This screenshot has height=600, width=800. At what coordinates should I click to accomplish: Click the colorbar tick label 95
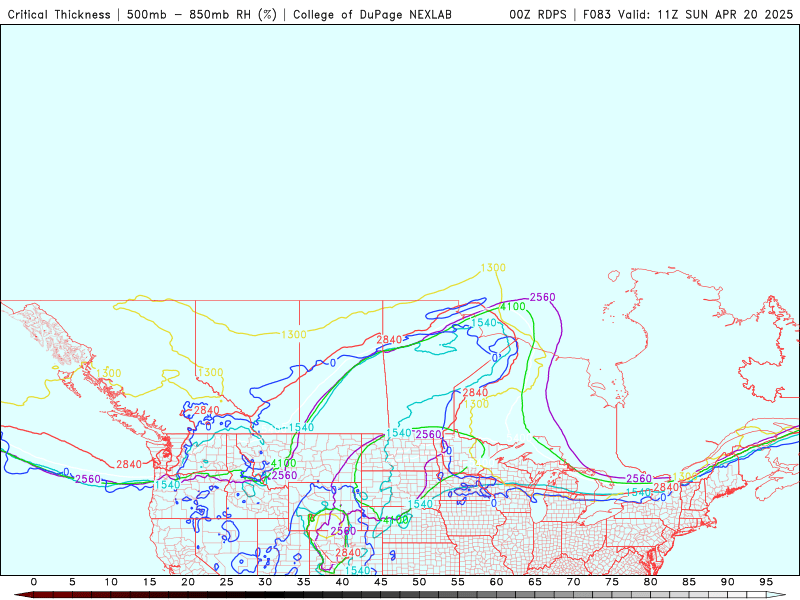(x=766, y=582)
